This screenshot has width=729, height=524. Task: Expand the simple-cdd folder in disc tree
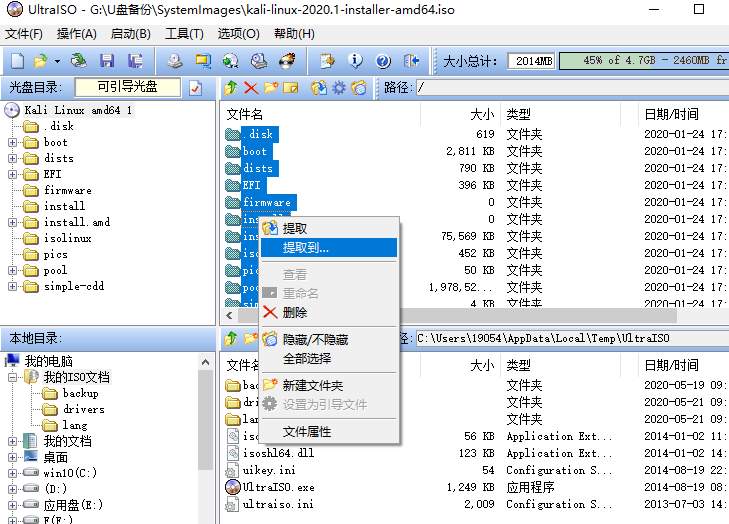coord(13,286)
